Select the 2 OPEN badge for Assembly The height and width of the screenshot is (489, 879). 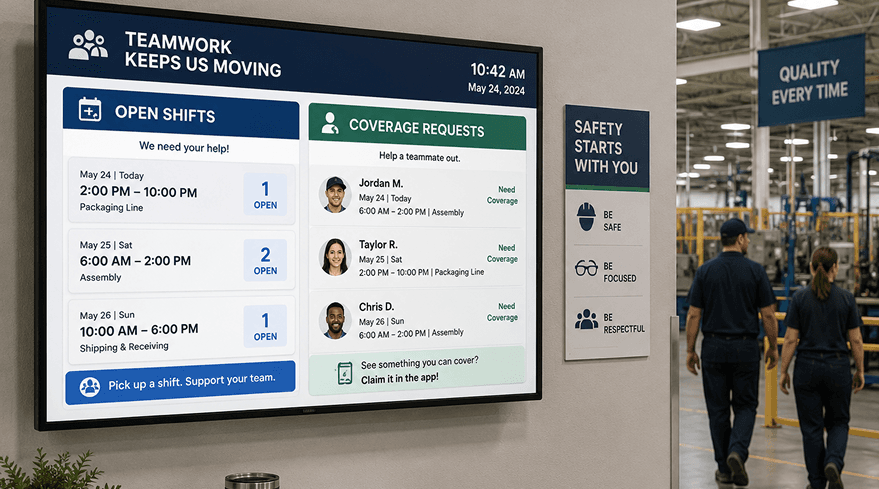(x=265, y=260)
